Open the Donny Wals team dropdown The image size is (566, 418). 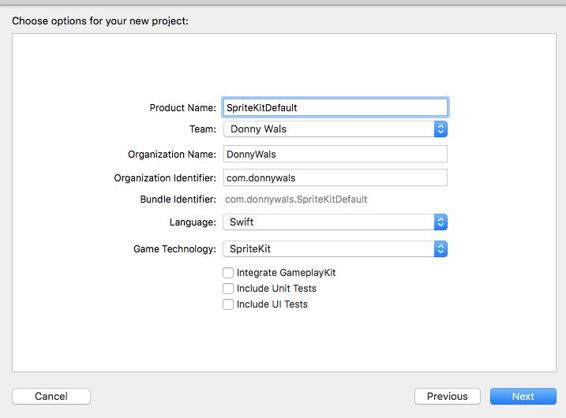(335, 129)
